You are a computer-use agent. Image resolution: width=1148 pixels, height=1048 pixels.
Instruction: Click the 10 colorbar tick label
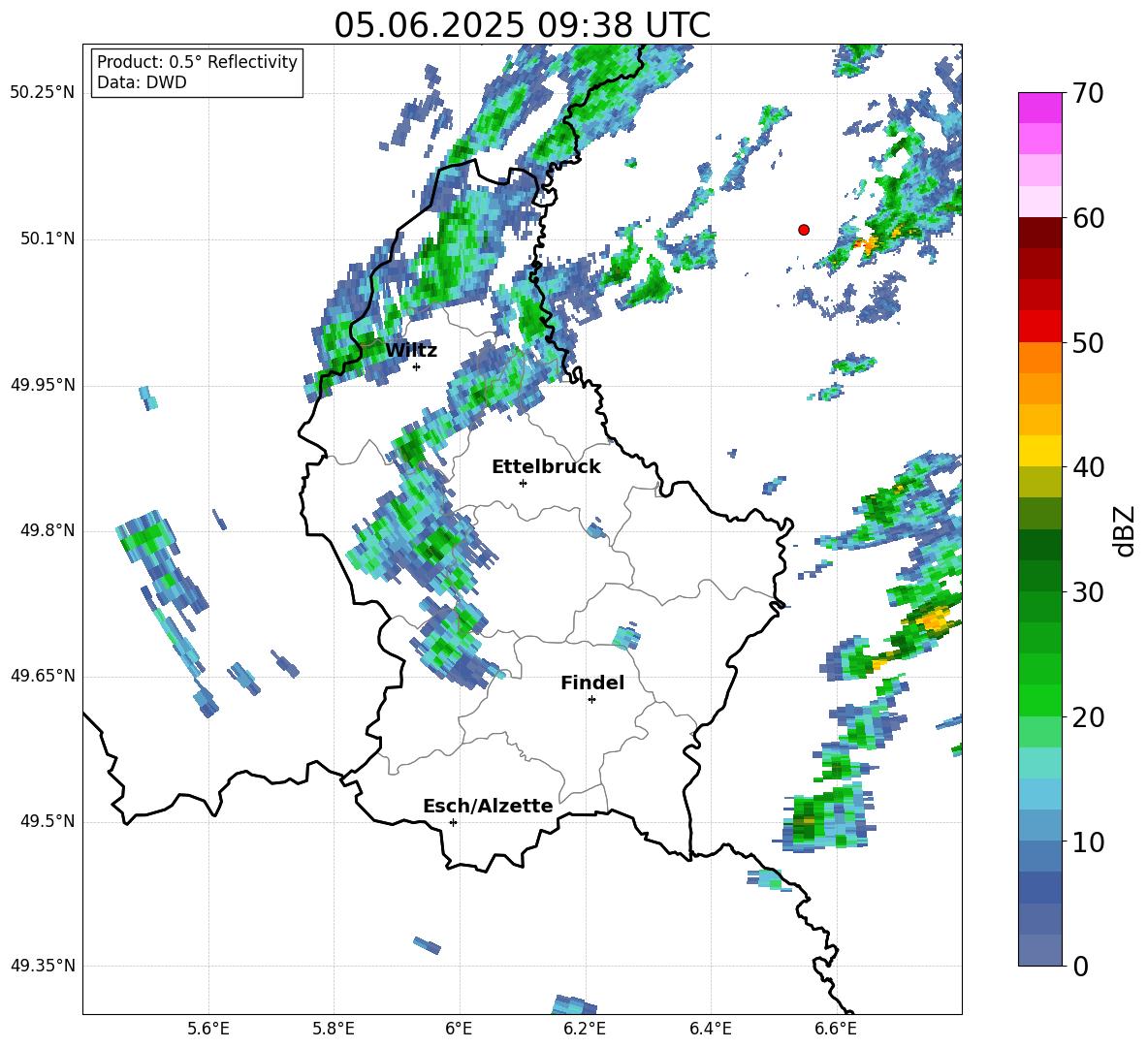(x=1088, y=842)
